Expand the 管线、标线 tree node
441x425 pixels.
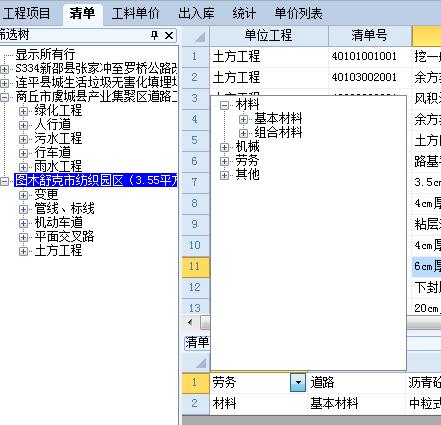click(x=23, y=209)
